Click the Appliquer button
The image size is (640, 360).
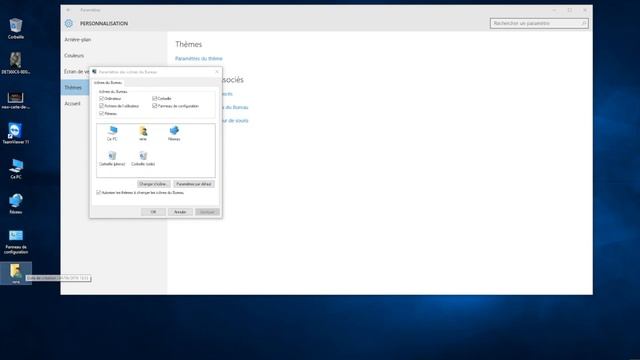(207, 212)
